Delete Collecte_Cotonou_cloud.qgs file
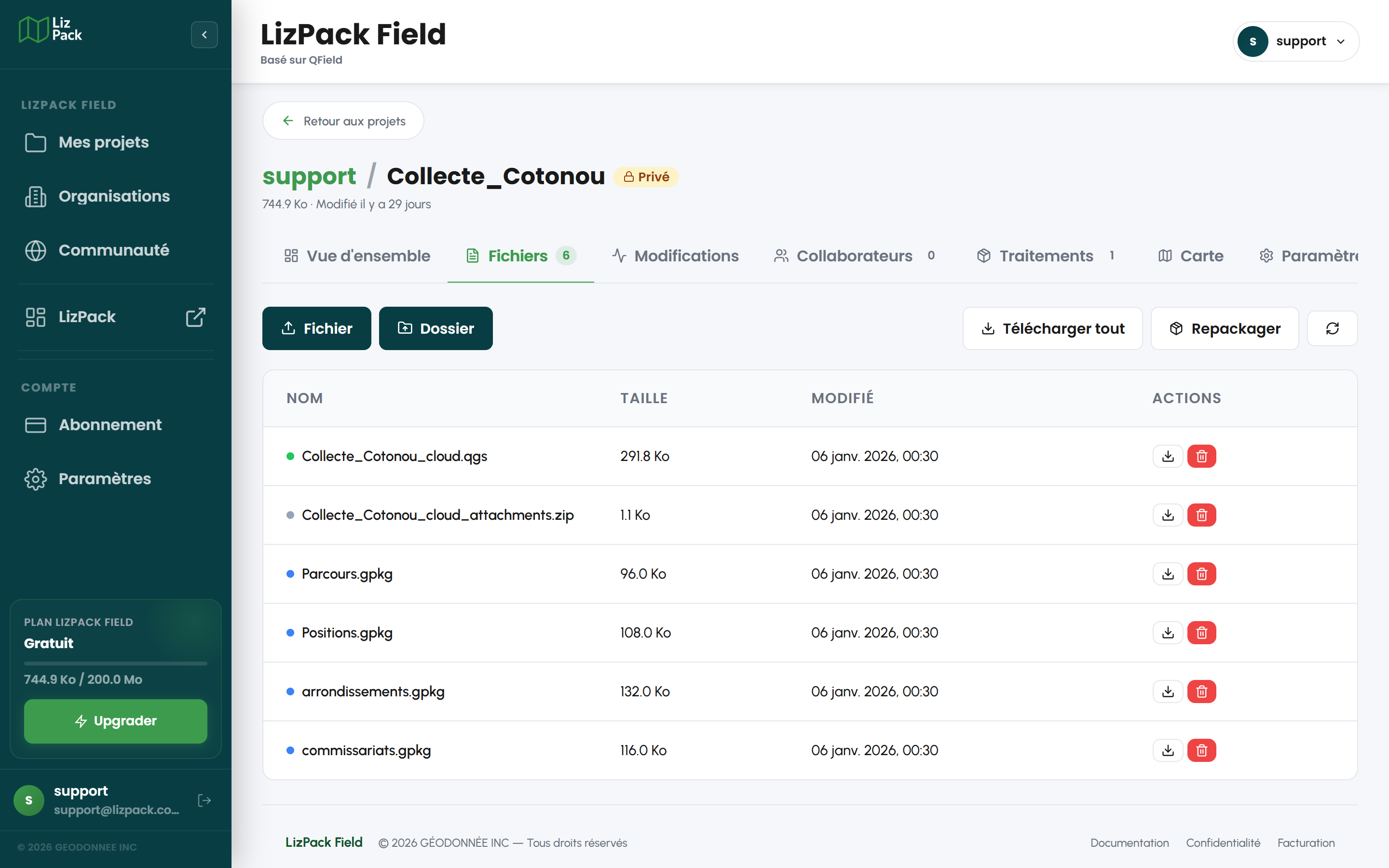 point(1202,456)
